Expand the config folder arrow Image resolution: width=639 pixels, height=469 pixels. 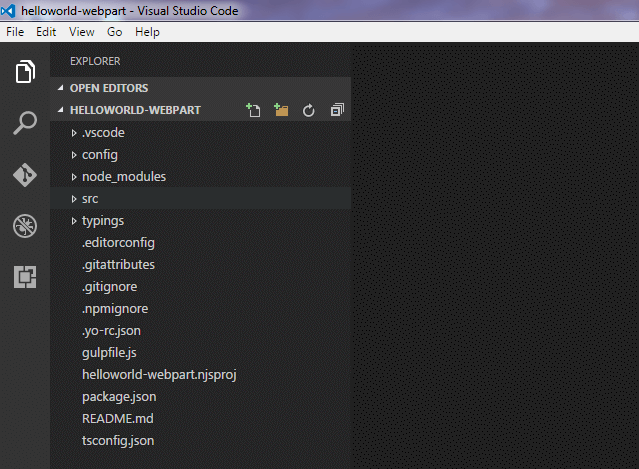74,155
